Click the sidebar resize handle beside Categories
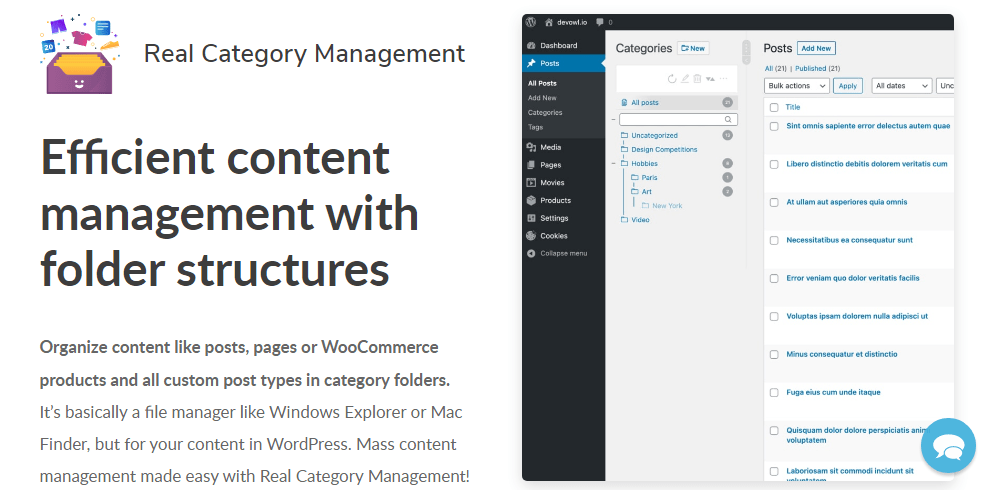Image resolution: width=993 pixels, height=490 pixels. [x=746, y=53]
